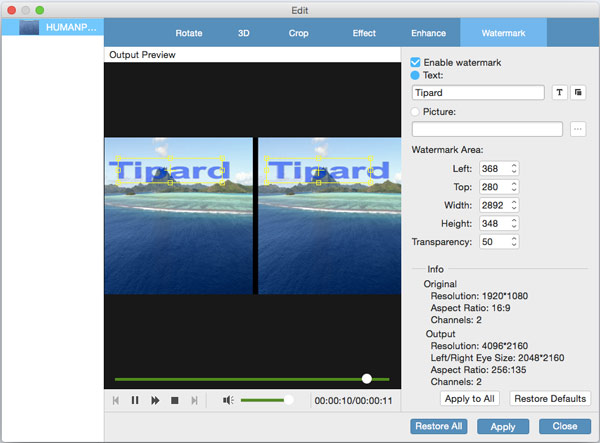
Task: Adjust the Height value stepper arrows
Action: 514,224
